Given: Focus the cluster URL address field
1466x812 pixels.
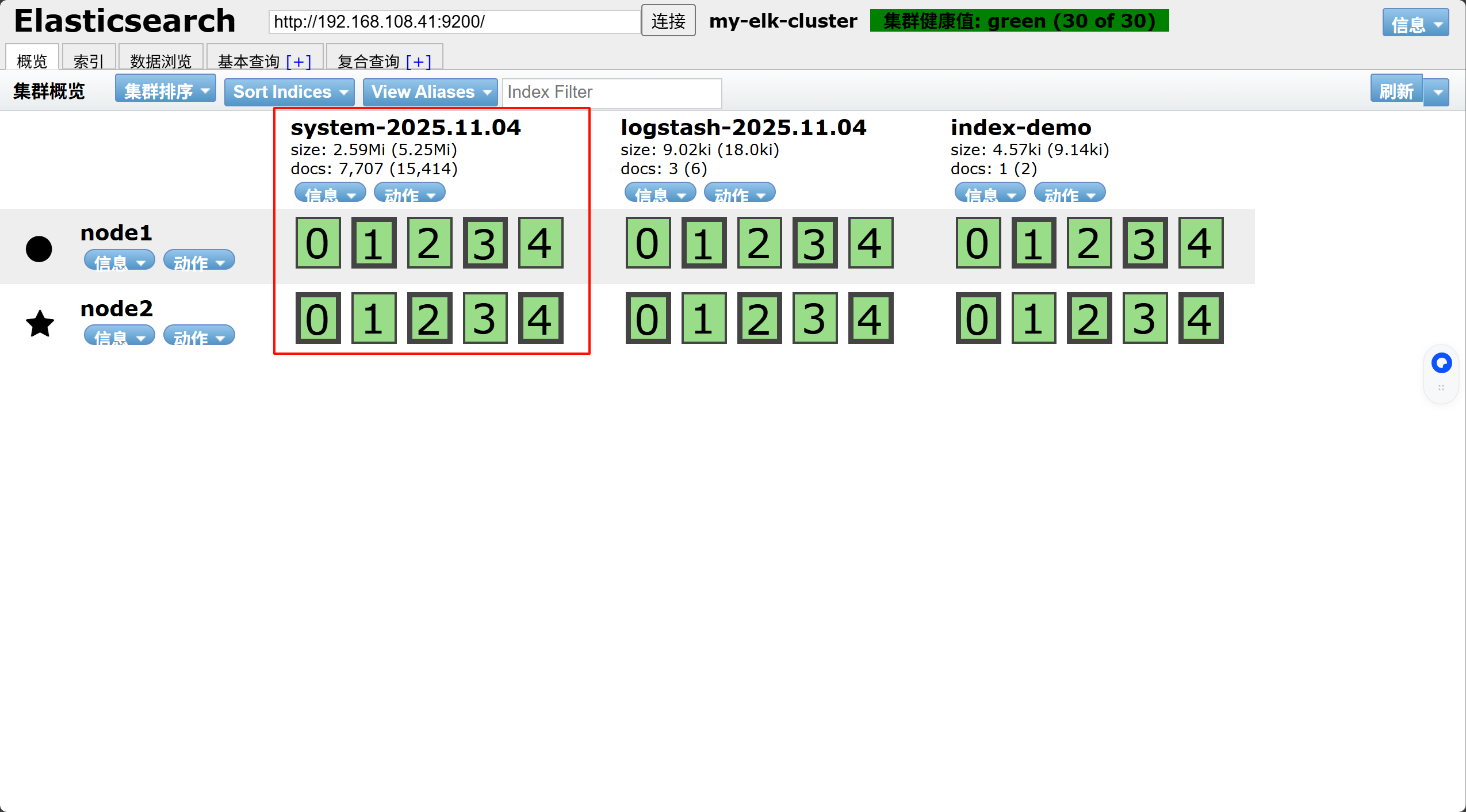Looking at the screenshot, I should click(454, 22).
